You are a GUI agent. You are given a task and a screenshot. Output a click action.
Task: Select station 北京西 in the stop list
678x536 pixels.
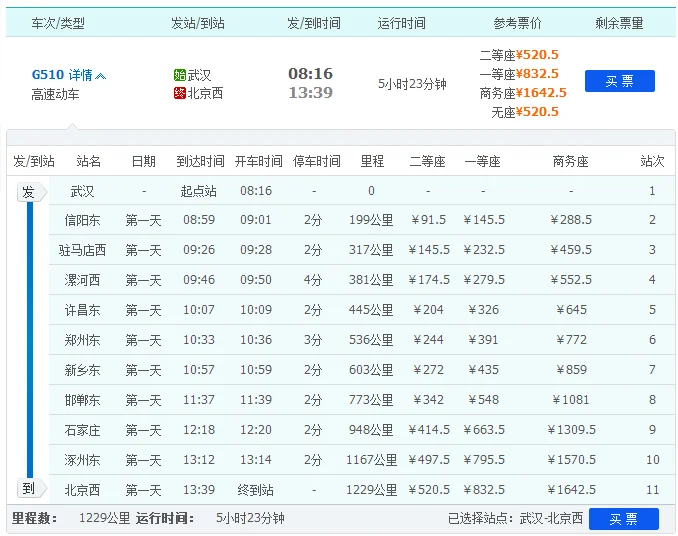click(x=82, y=490)
